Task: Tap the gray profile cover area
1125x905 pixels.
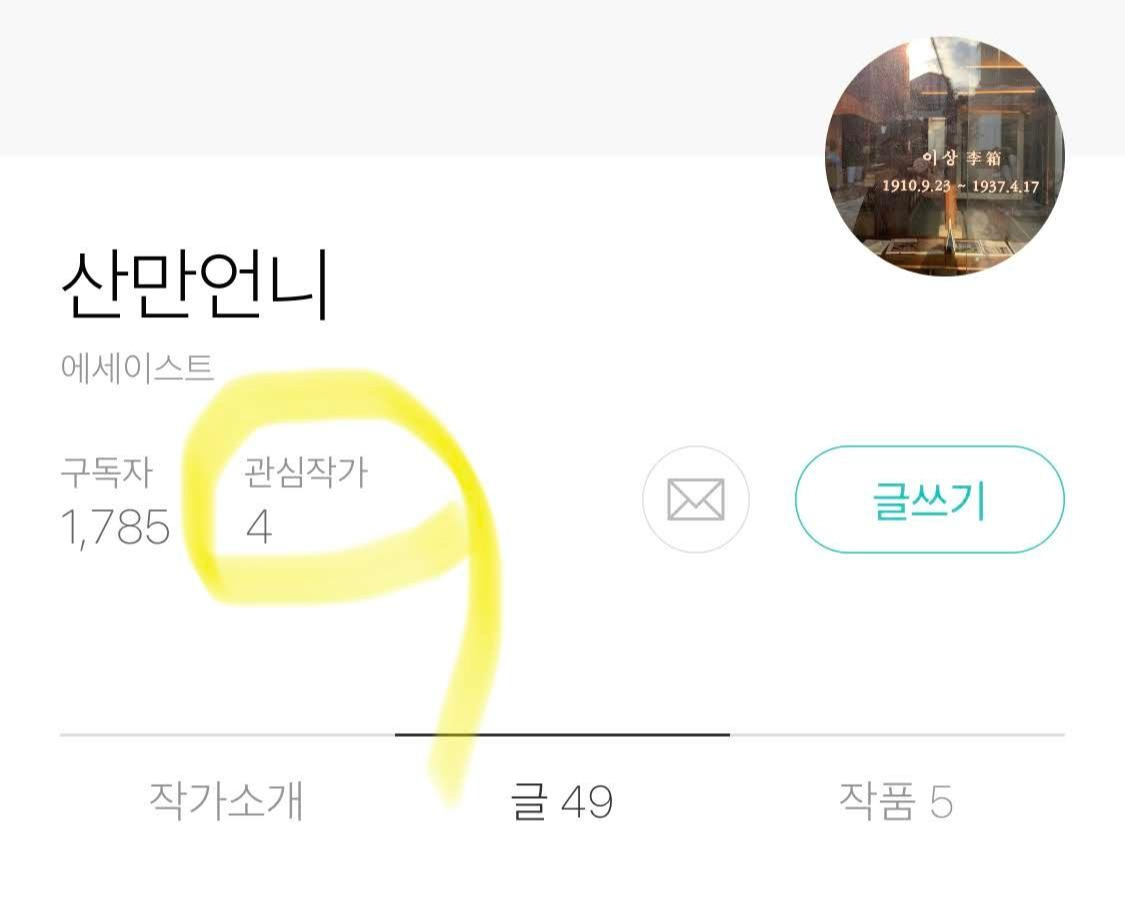Action: click(x=409, y=75)
